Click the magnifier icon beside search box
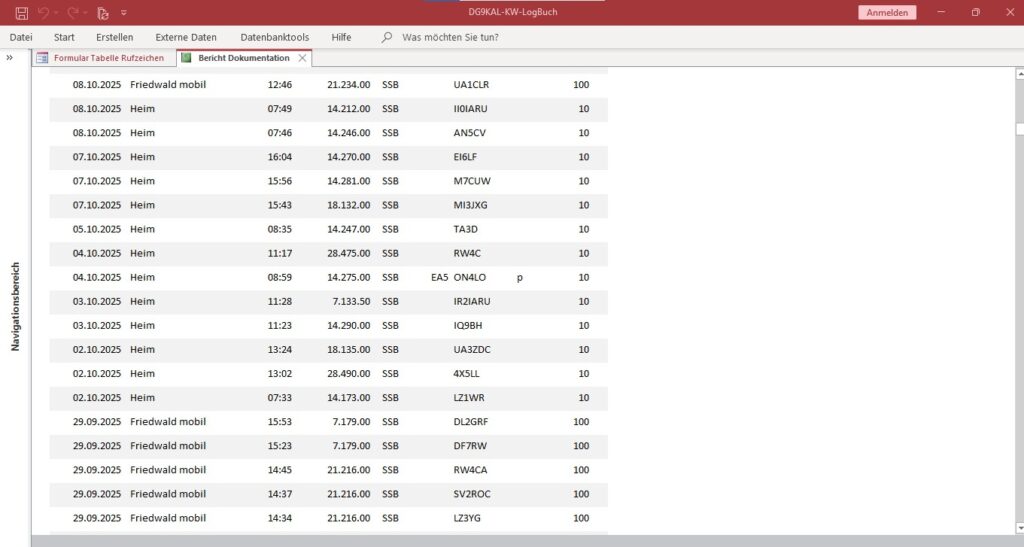Screen dimensions: 1024x547 (387, 37)
